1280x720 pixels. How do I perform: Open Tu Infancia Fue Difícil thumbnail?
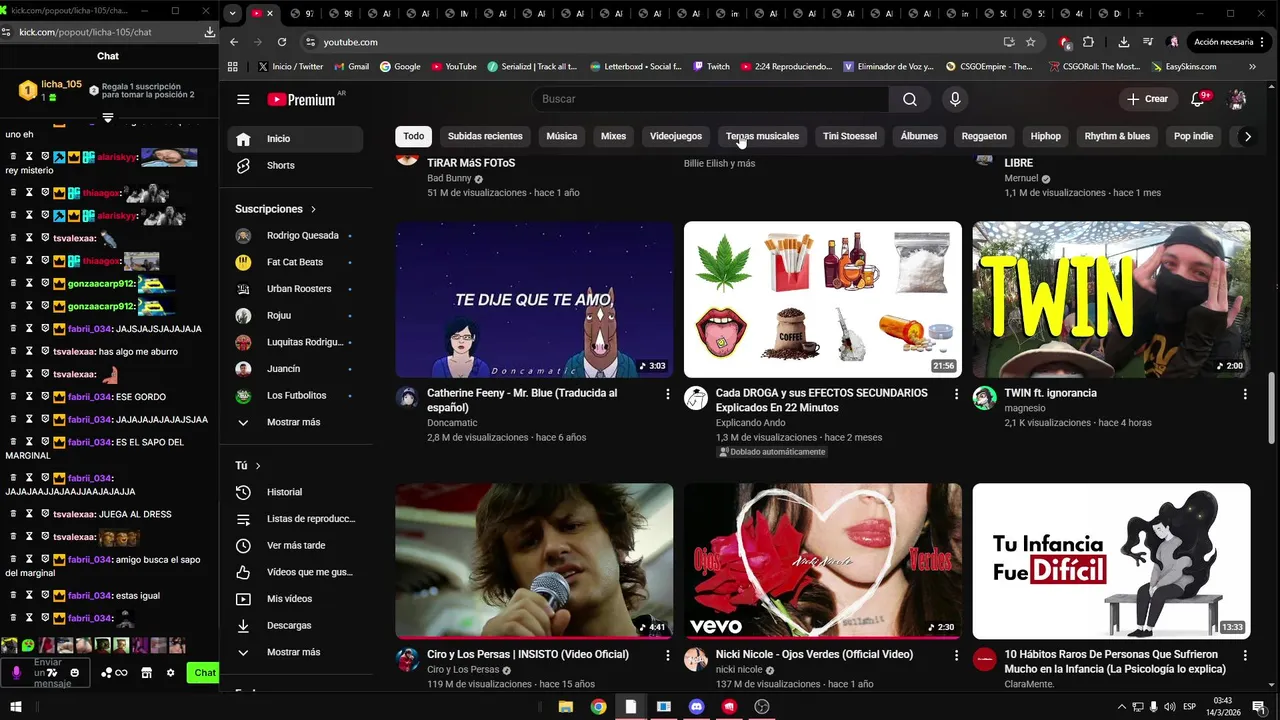click(x=1111, y=561)
